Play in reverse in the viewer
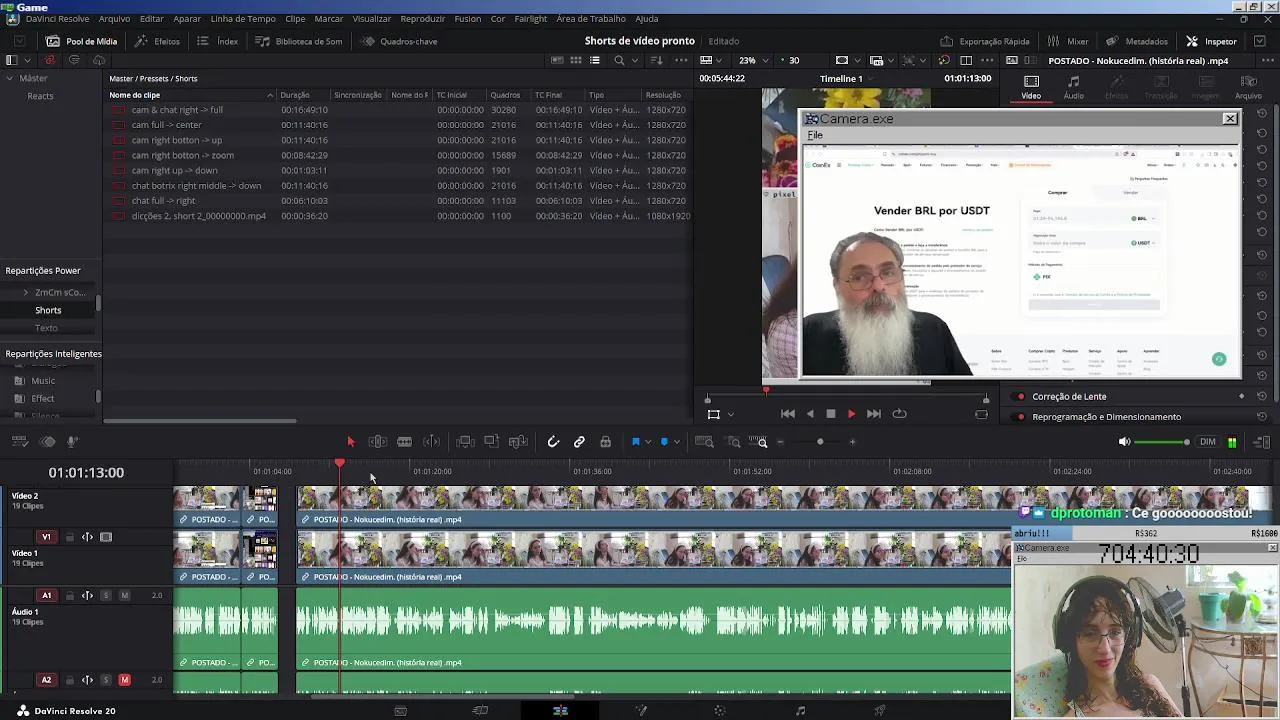Viewport: 1280px width, 720px height. pos(810,414)
